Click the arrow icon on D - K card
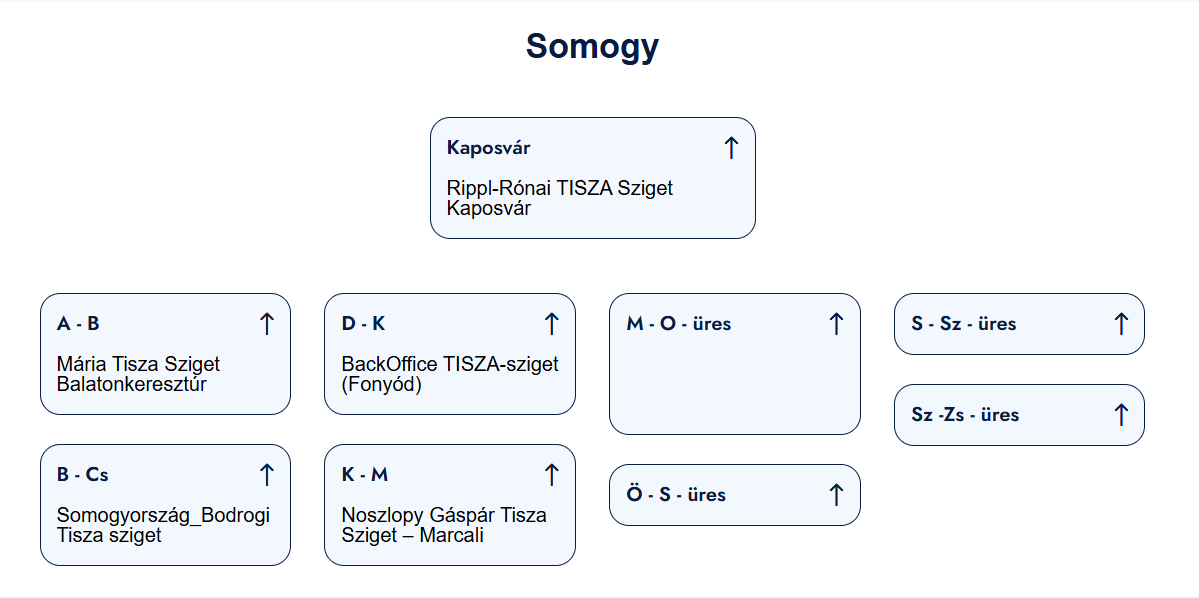This screenshot has height=598, width=1199. 551,324
